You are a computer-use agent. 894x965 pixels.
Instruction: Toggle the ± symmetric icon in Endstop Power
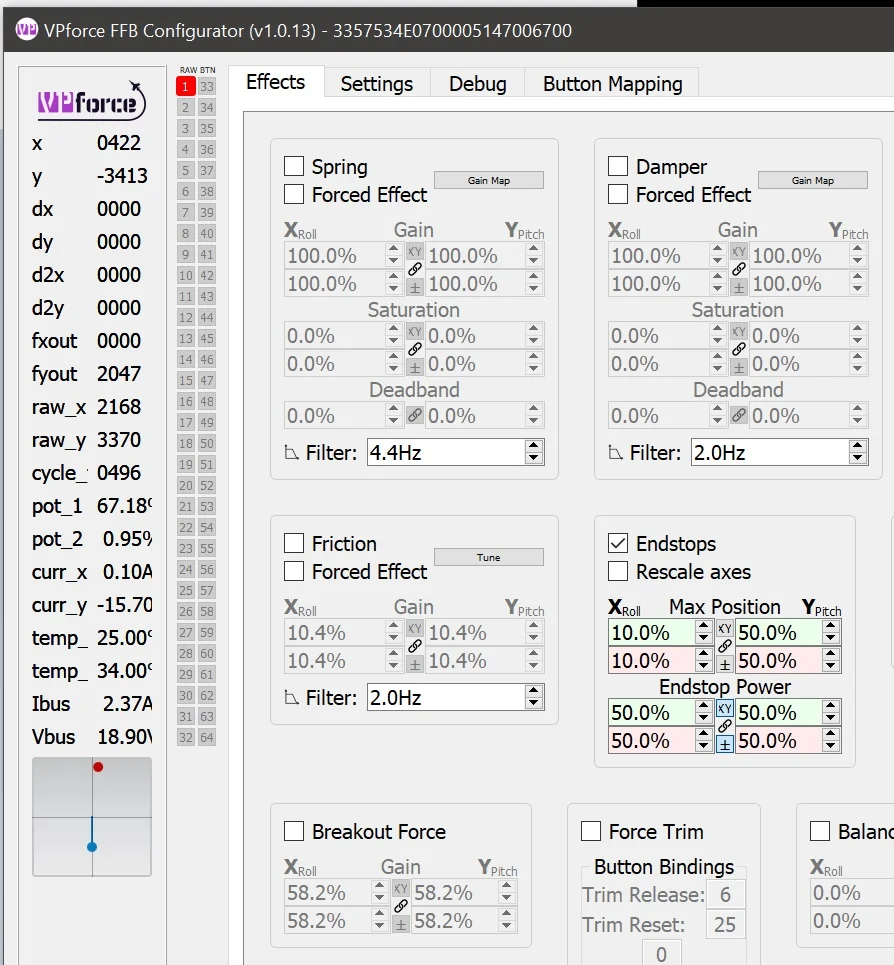[725, 745]
